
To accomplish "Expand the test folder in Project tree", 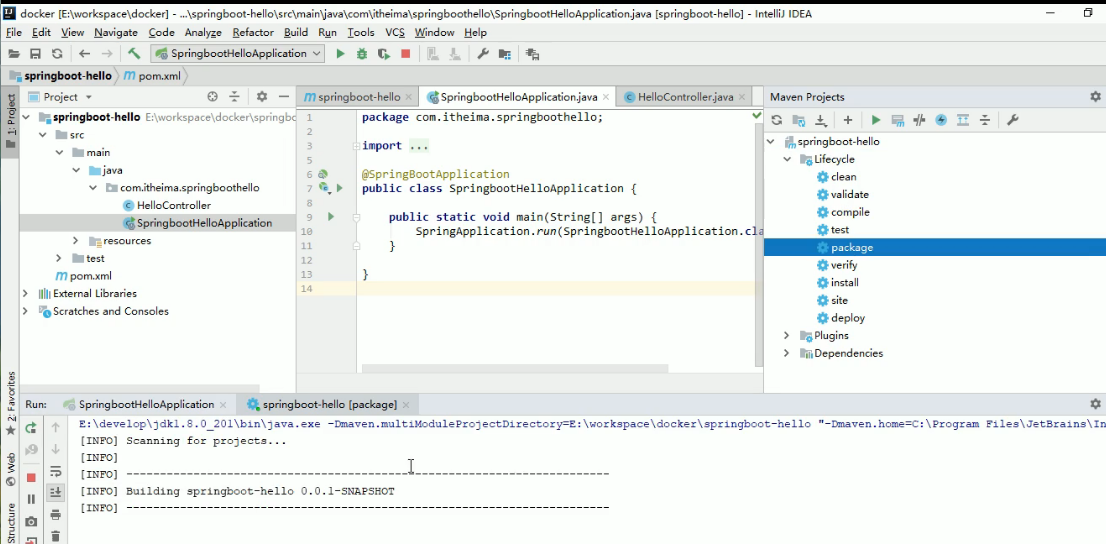I will coord(59,258).
